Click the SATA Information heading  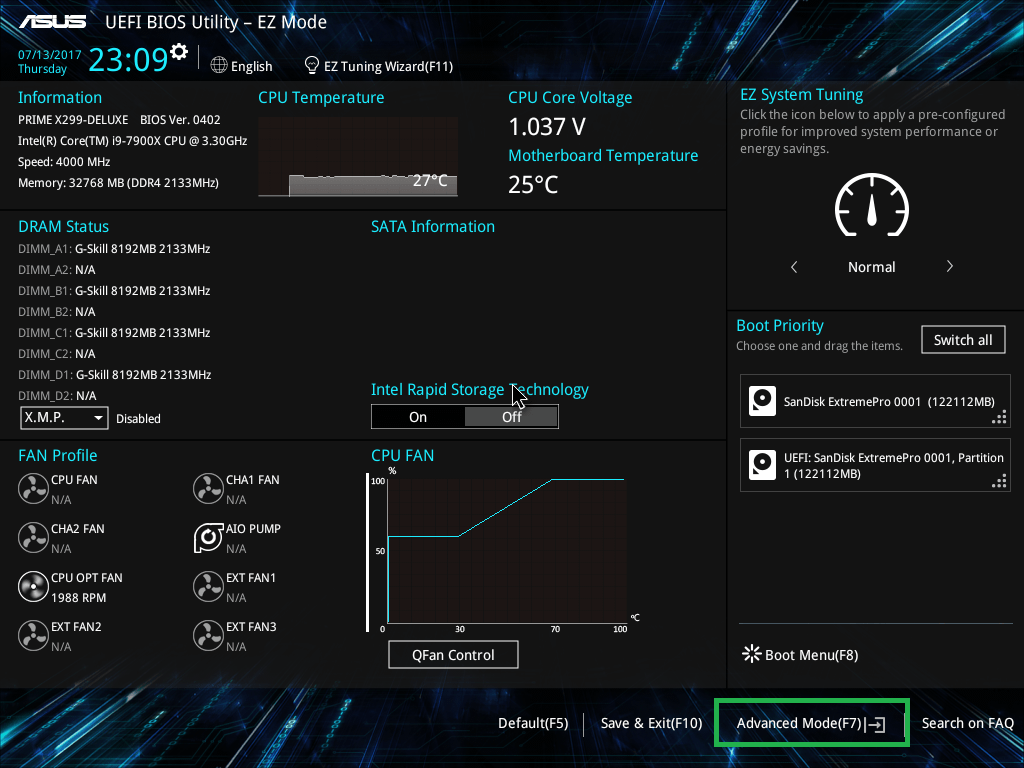[433, 227]
